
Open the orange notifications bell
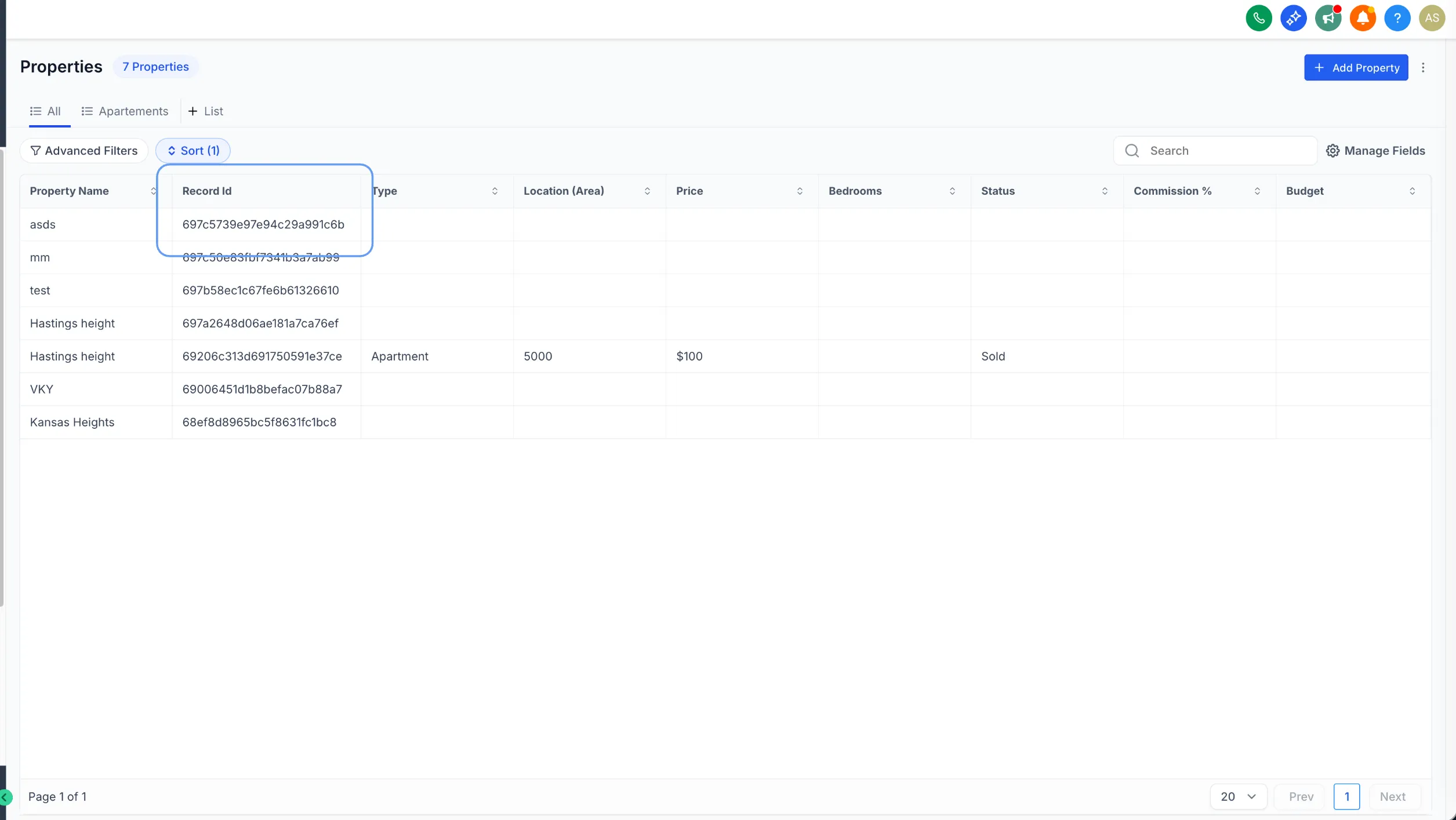click(1363, 18)
